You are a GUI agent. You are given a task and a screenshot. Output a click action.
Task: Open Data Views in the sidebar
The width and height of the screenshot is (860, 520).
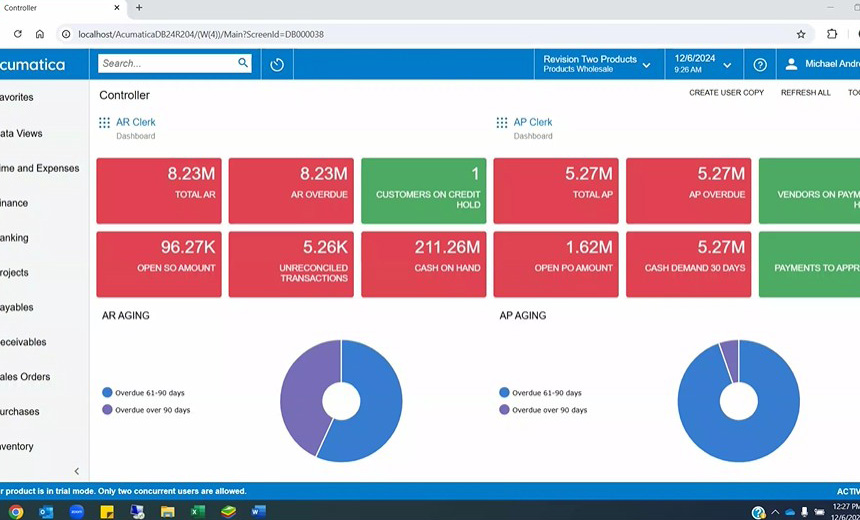click(x=21, y=133)
